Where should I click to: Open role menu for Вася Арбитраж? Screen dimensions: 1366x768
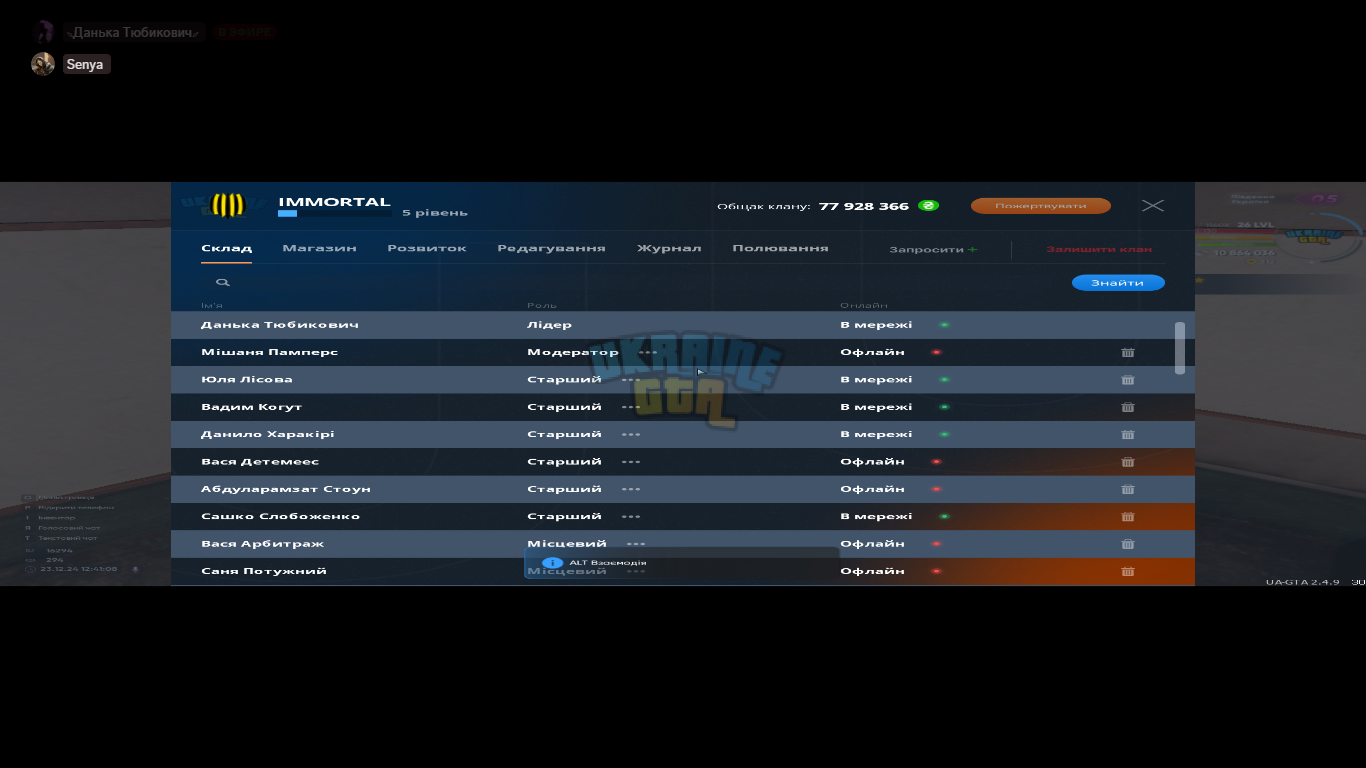pyautogui.click(x=636, y=544)
